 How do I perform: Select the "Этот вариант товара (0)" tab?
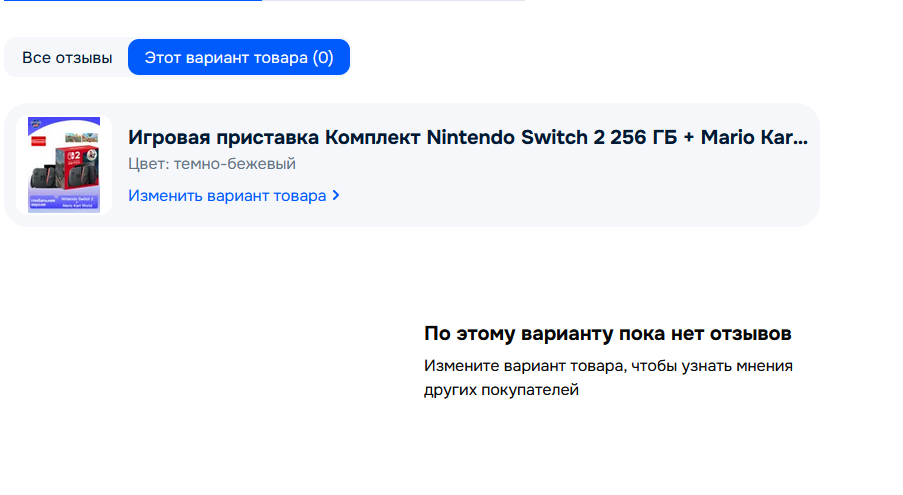[x=239, y=58]
